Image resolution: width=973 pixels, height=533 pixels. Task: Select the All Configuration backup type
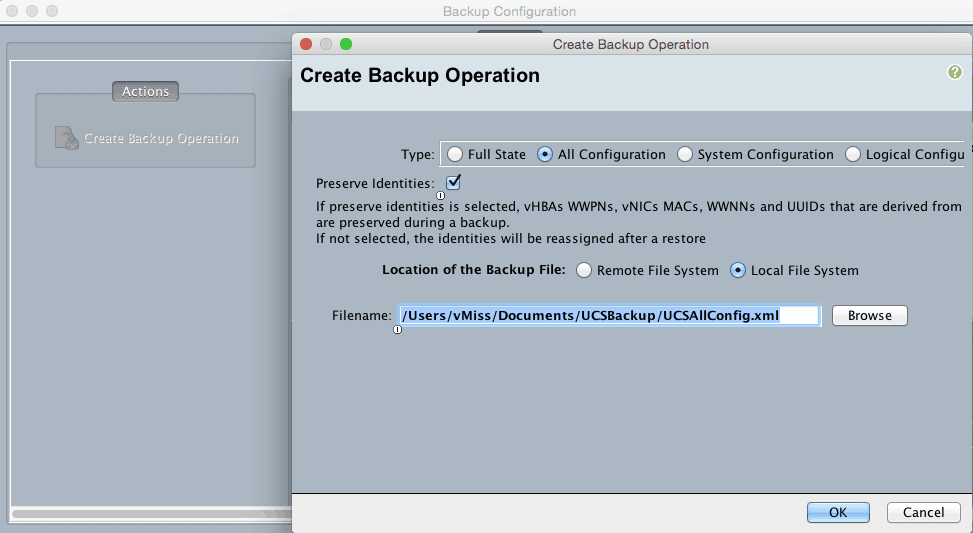point(545,155)
